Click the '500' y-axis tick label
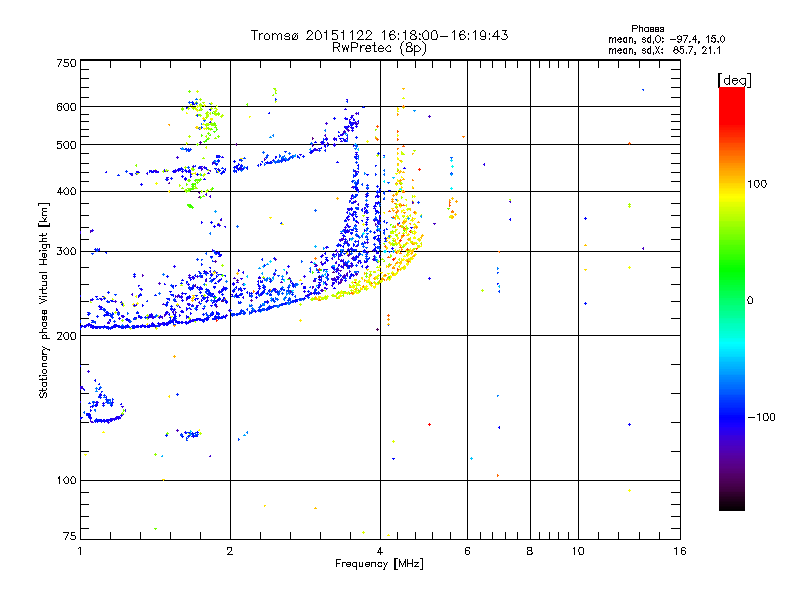Screen dimensions: 800x600 coord(67,145)
